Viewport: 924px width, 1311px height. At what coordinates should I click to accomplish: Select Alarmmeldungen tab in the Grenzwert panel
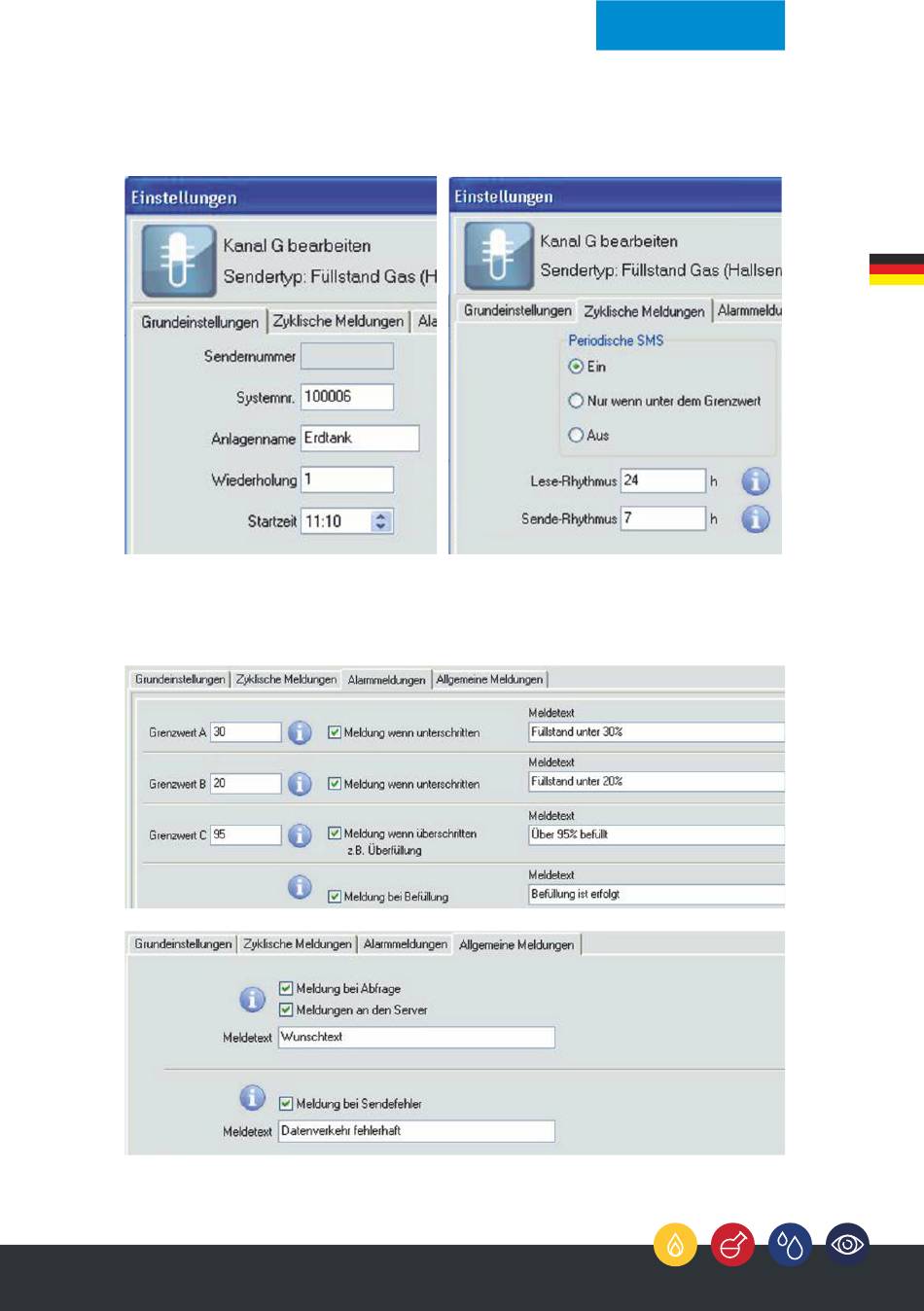387,680
